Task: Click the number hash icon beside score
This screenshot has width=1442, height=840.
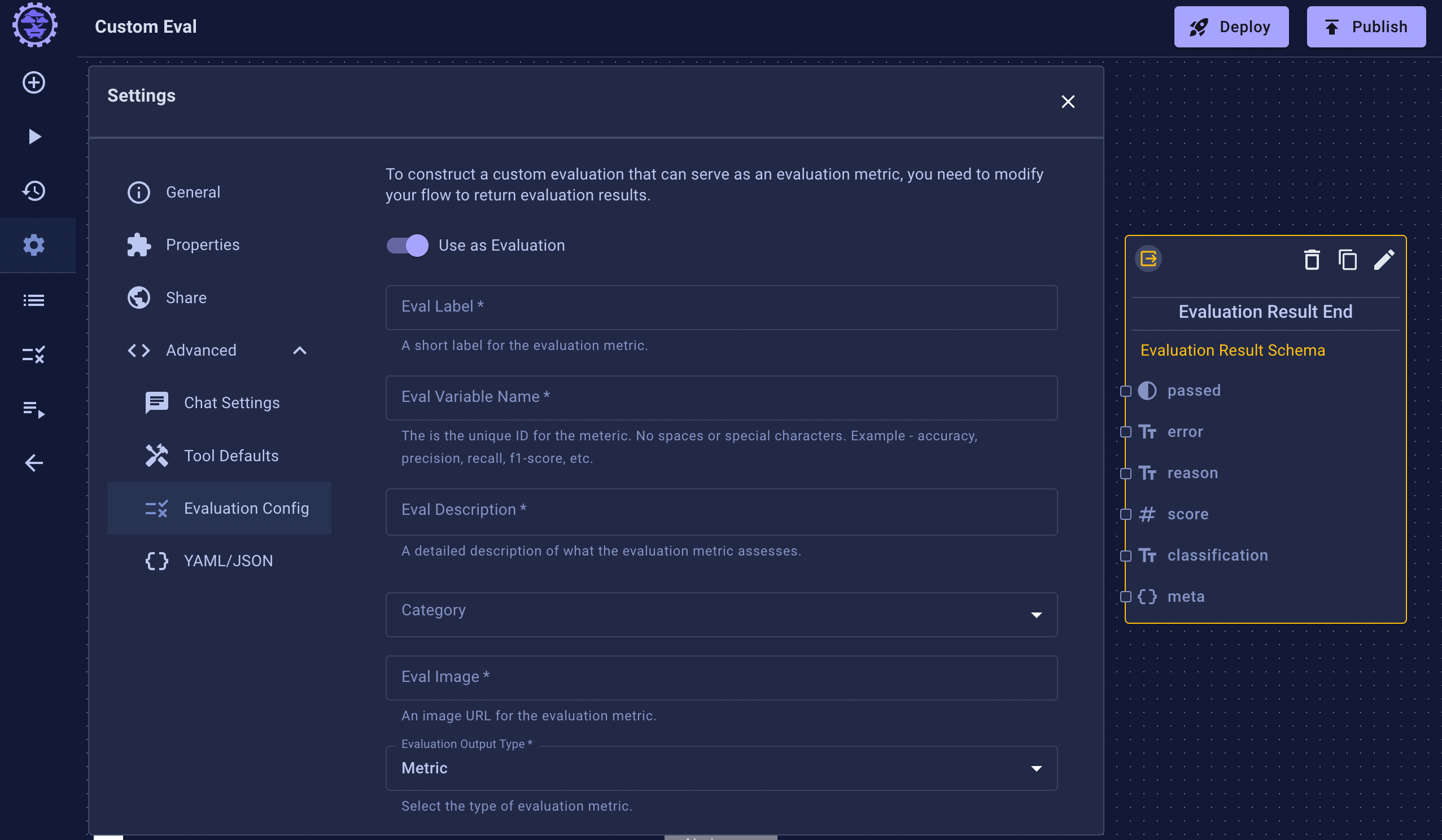Action: click(x=1147, y=514)
